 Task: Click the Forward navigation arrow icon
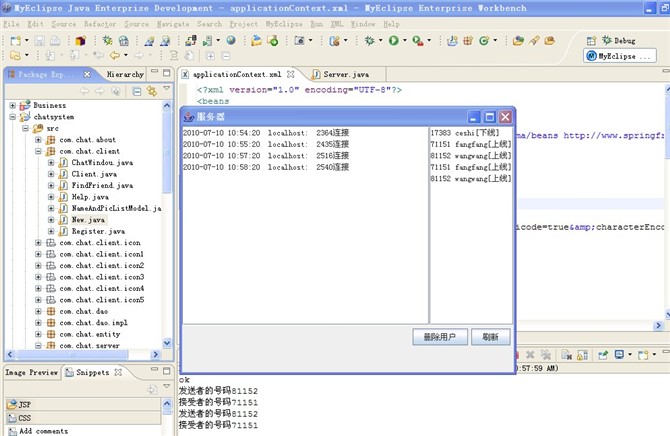pyautogui.click(x=139, y=56)
